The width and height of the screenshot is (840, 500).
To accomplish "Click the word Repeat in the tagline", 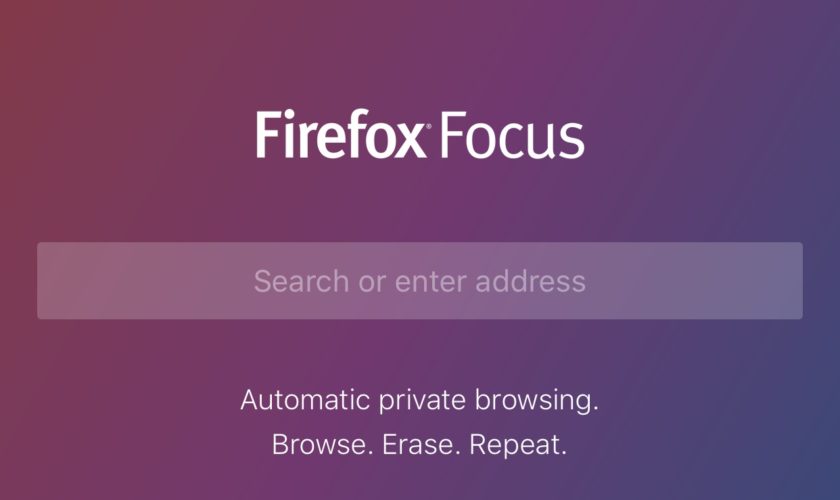I will click(514, 445).
